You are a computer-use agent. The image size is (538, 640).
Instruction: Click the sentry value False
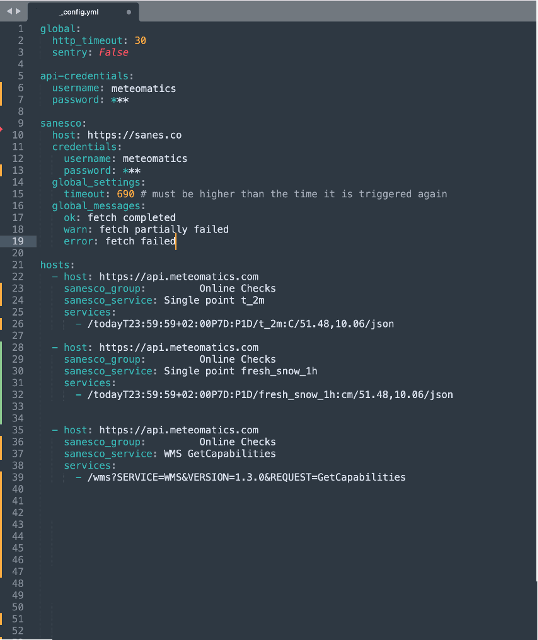coord(113,53)
